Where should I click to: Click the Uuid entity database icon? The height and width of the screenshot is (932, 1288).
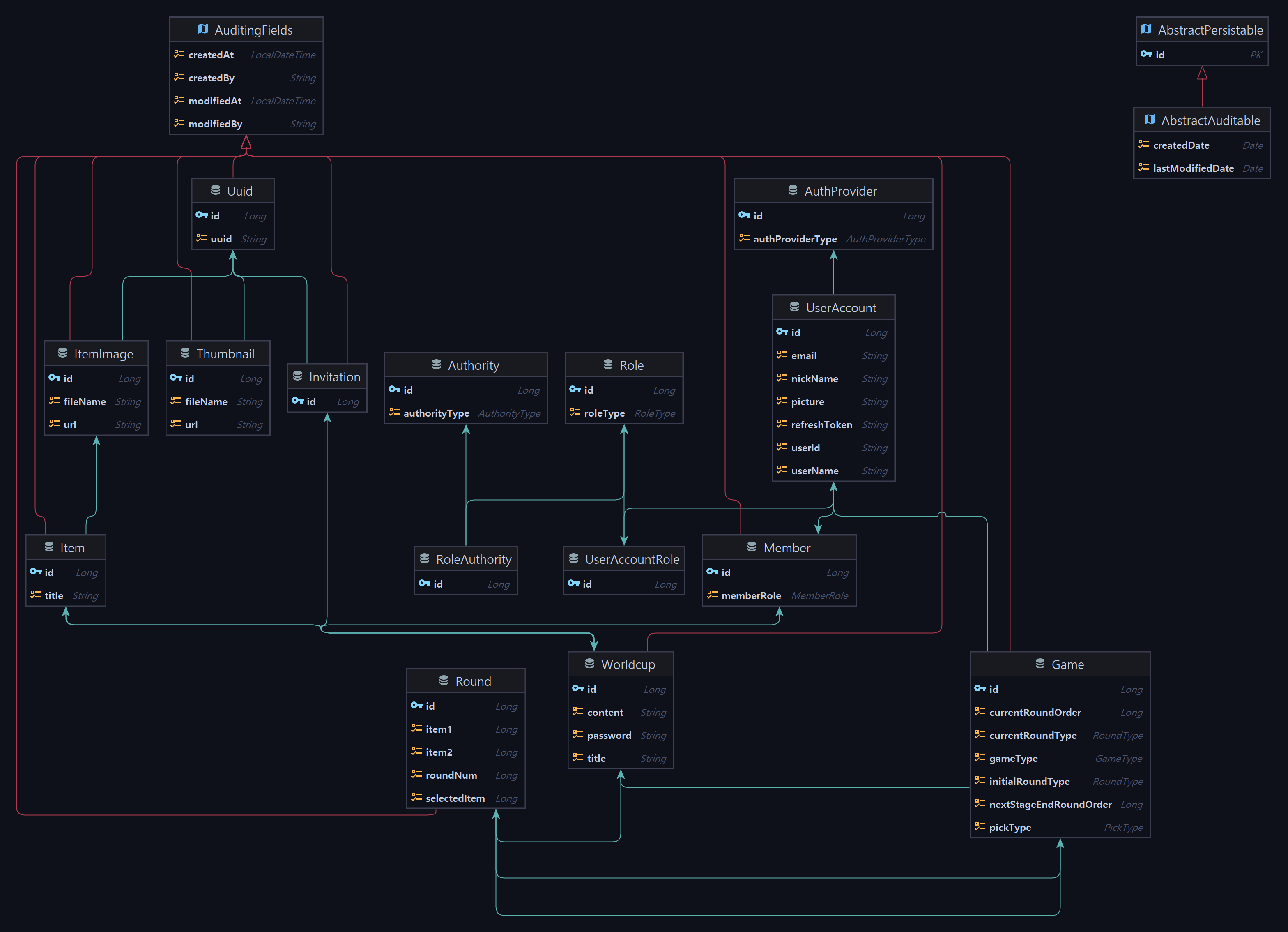tap(215, 190)
